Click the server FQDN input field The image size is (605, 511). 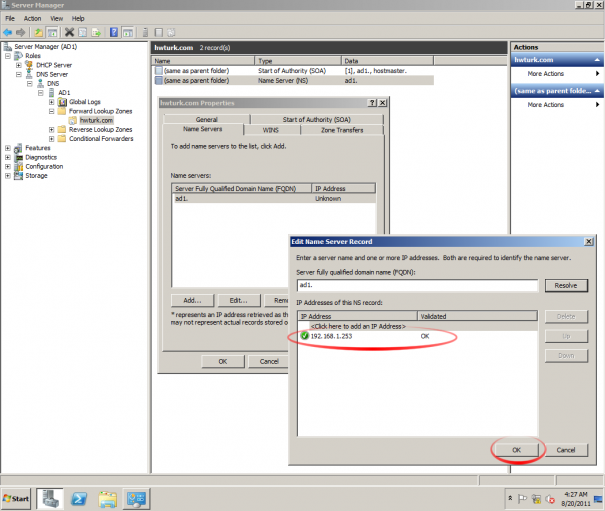tap(417, 285)
